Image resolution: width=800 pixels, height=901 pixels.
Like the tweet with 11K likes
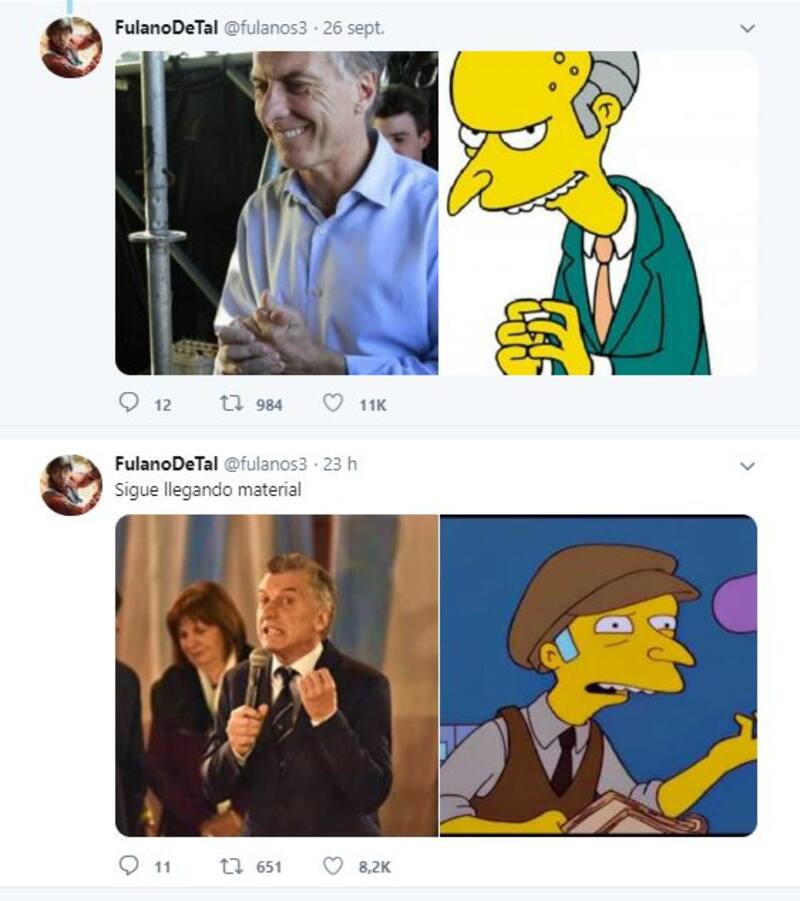[x=333, y=404]
